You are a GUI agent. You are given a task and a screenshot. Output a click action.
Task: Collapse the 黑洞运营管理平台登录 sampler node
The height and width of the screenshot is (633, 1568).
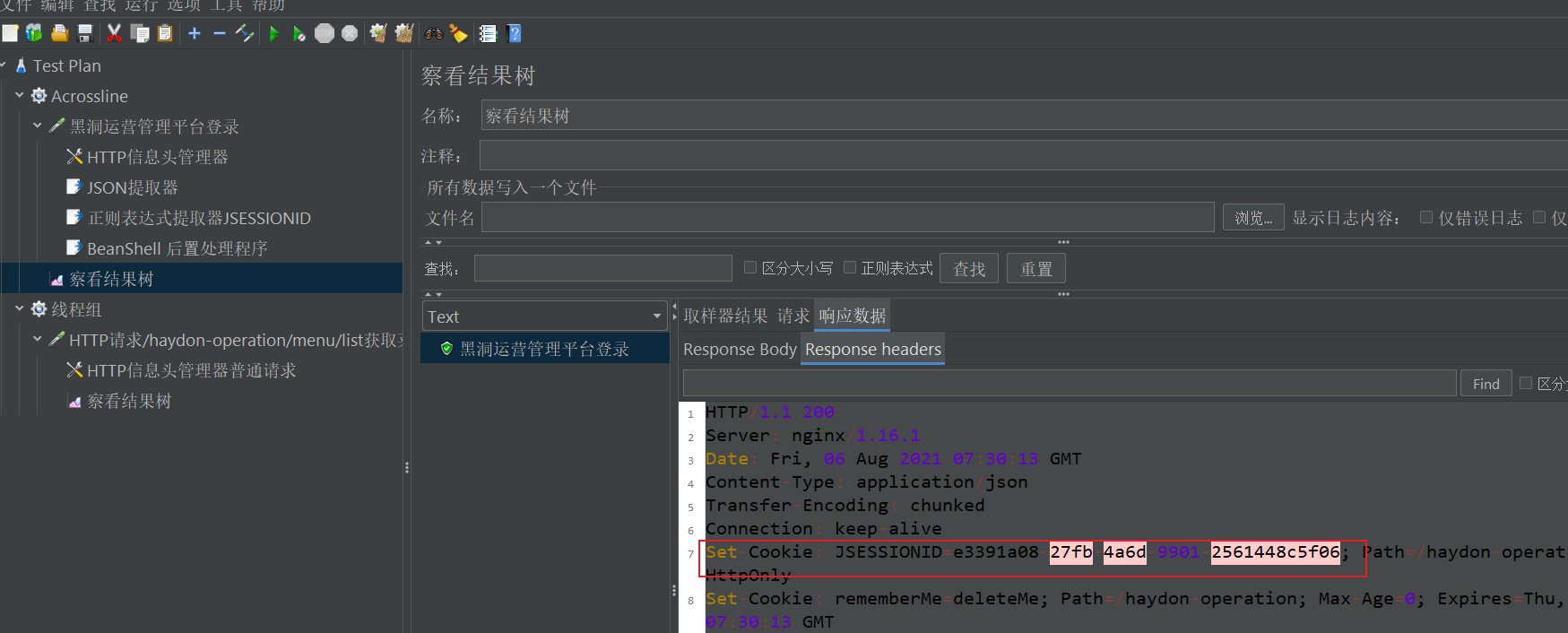click(x=38, y=125)
